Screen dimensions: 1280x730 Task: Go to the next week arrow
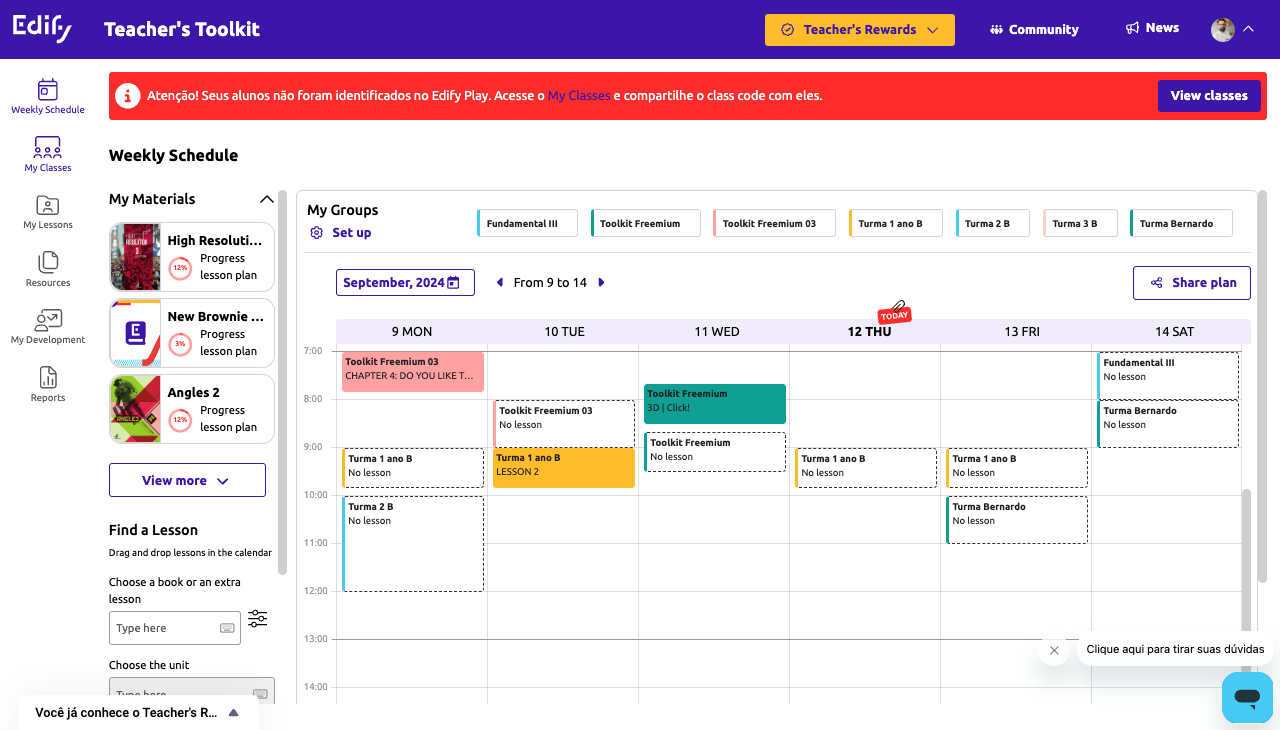click(602, 283)
